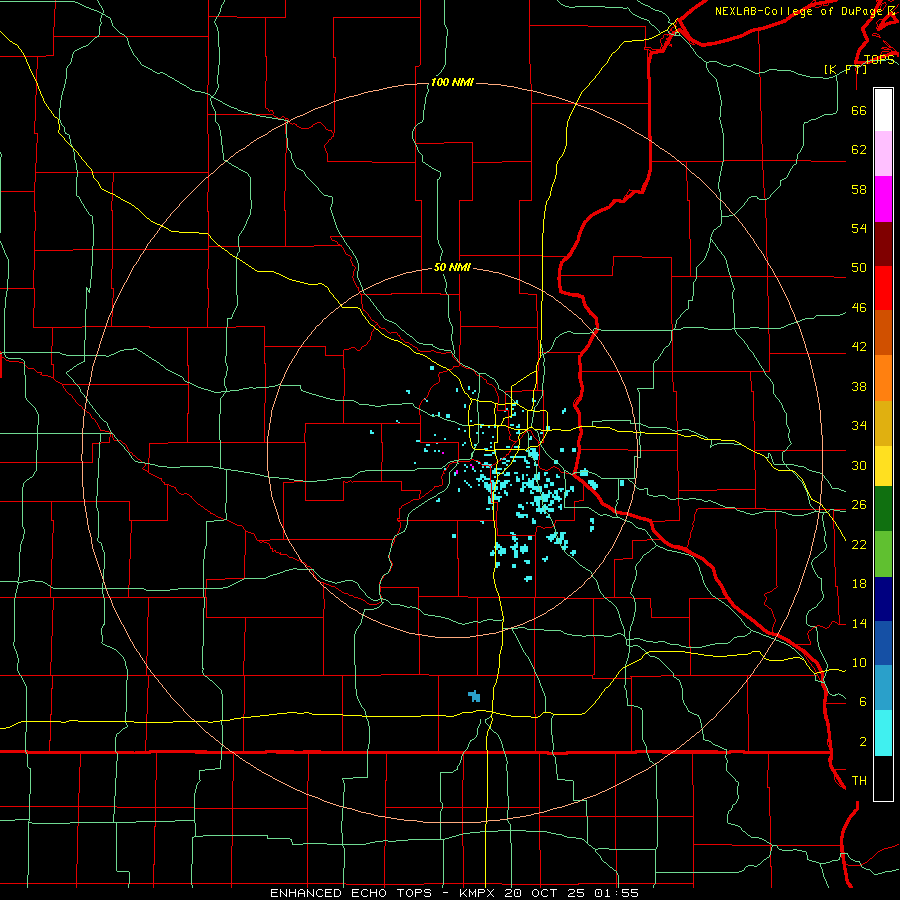Click the white 66 kft legend swatch
The image size is (900, 900).
[x=883, y=110]
